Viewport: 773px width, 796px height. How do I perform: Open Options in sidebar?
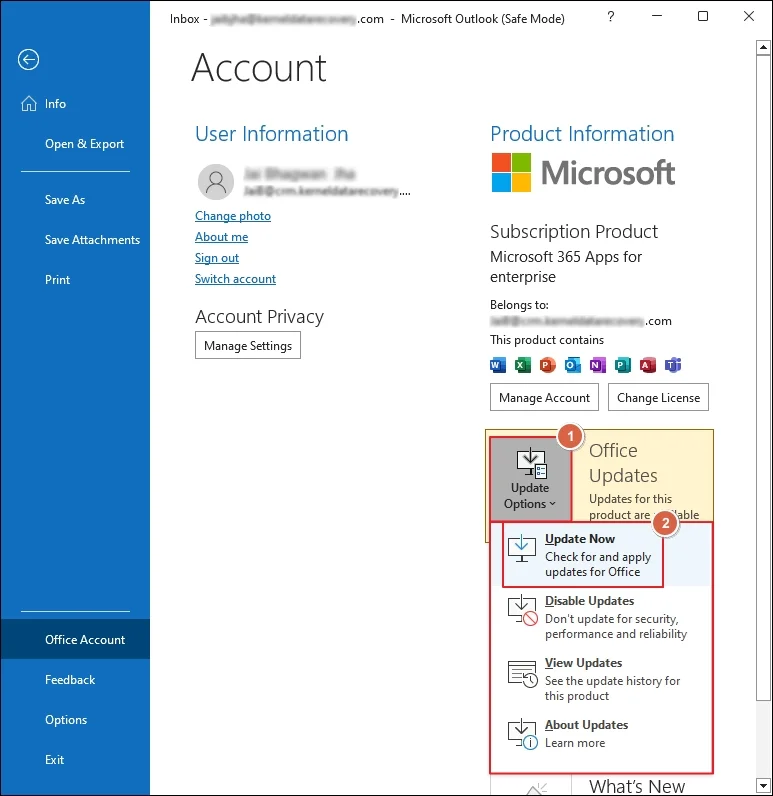(75, 719)
